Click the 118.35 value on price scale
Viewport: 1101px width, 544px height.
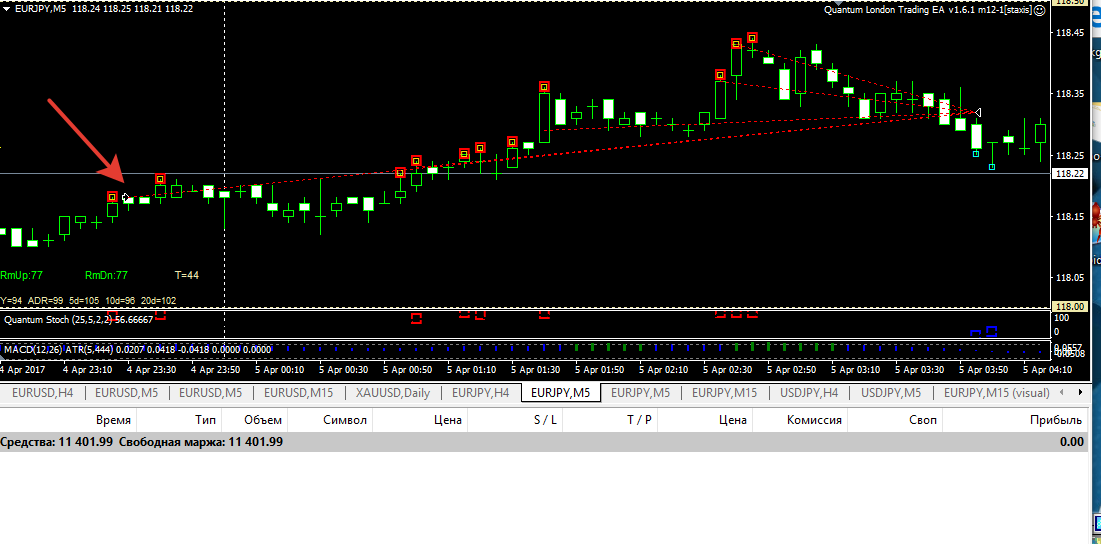pos(1069,93)
